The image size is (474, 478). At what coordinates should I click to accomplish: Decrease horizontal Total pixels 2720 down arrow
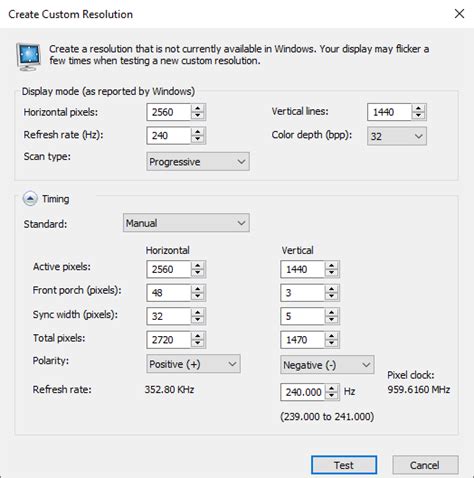pyautogui.click(x=198, y=344)
